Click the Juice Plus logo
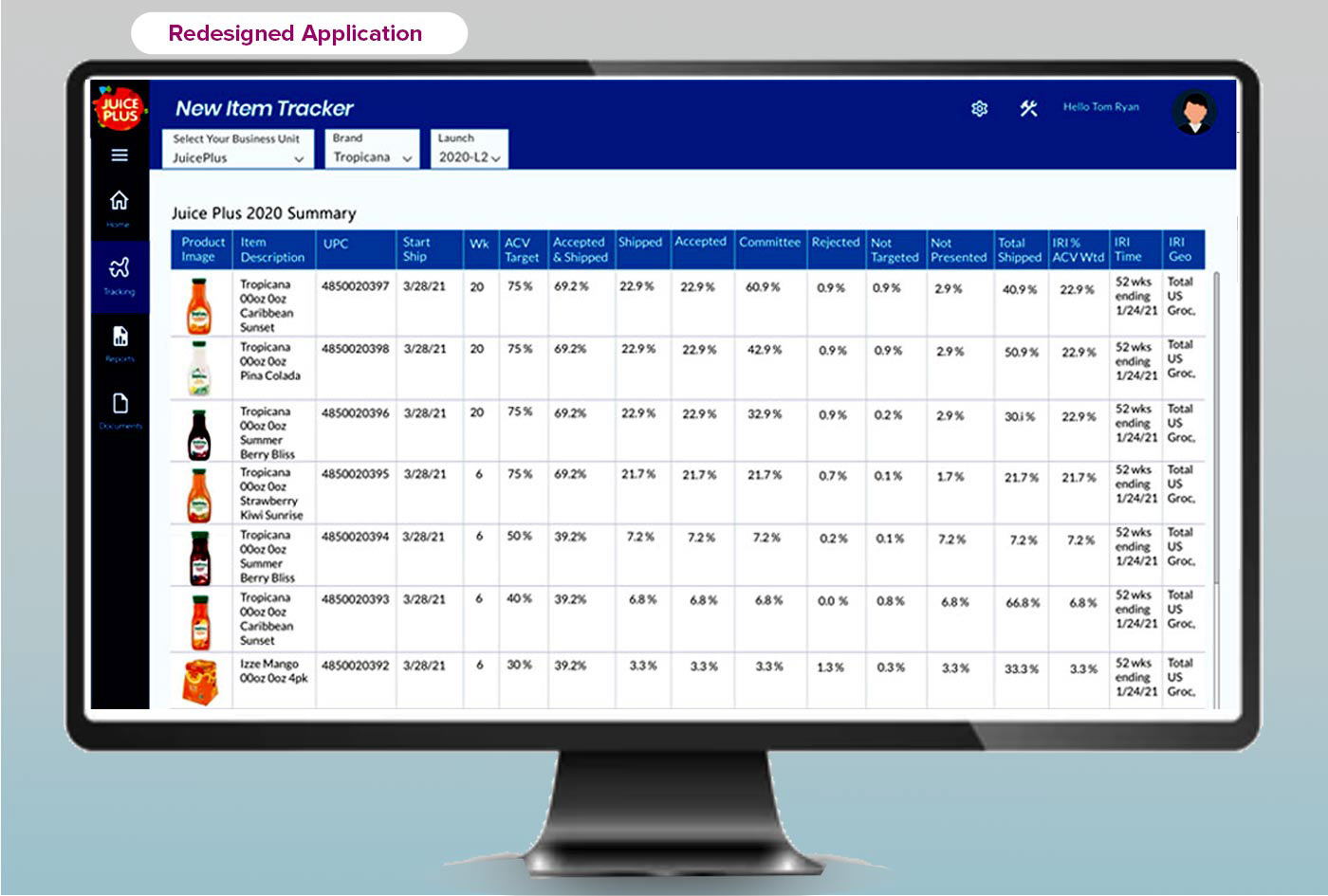This screenshot has width=1328, height=896. (x=120, y=109)
